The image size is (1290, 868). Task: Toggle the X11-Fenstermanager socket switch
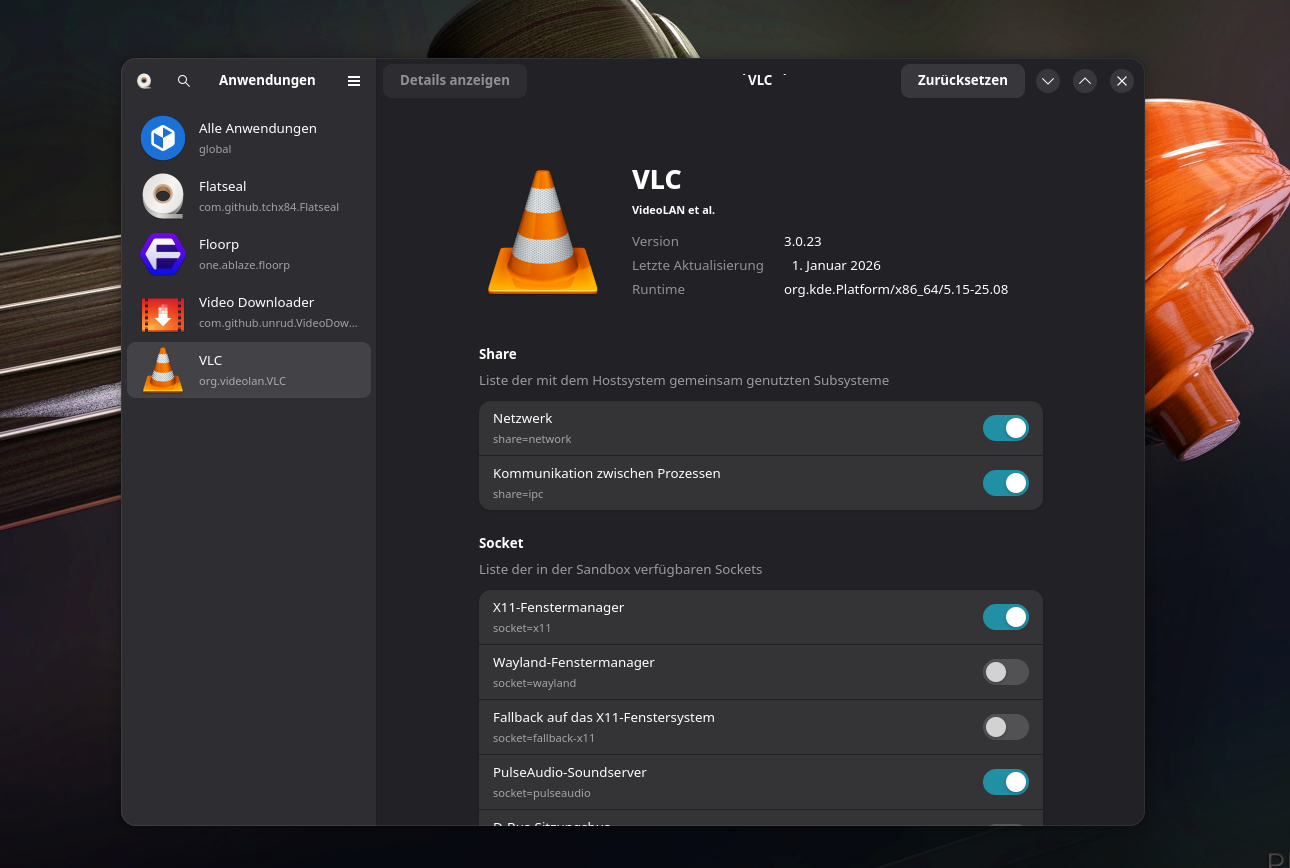[x=1006, y=617]
